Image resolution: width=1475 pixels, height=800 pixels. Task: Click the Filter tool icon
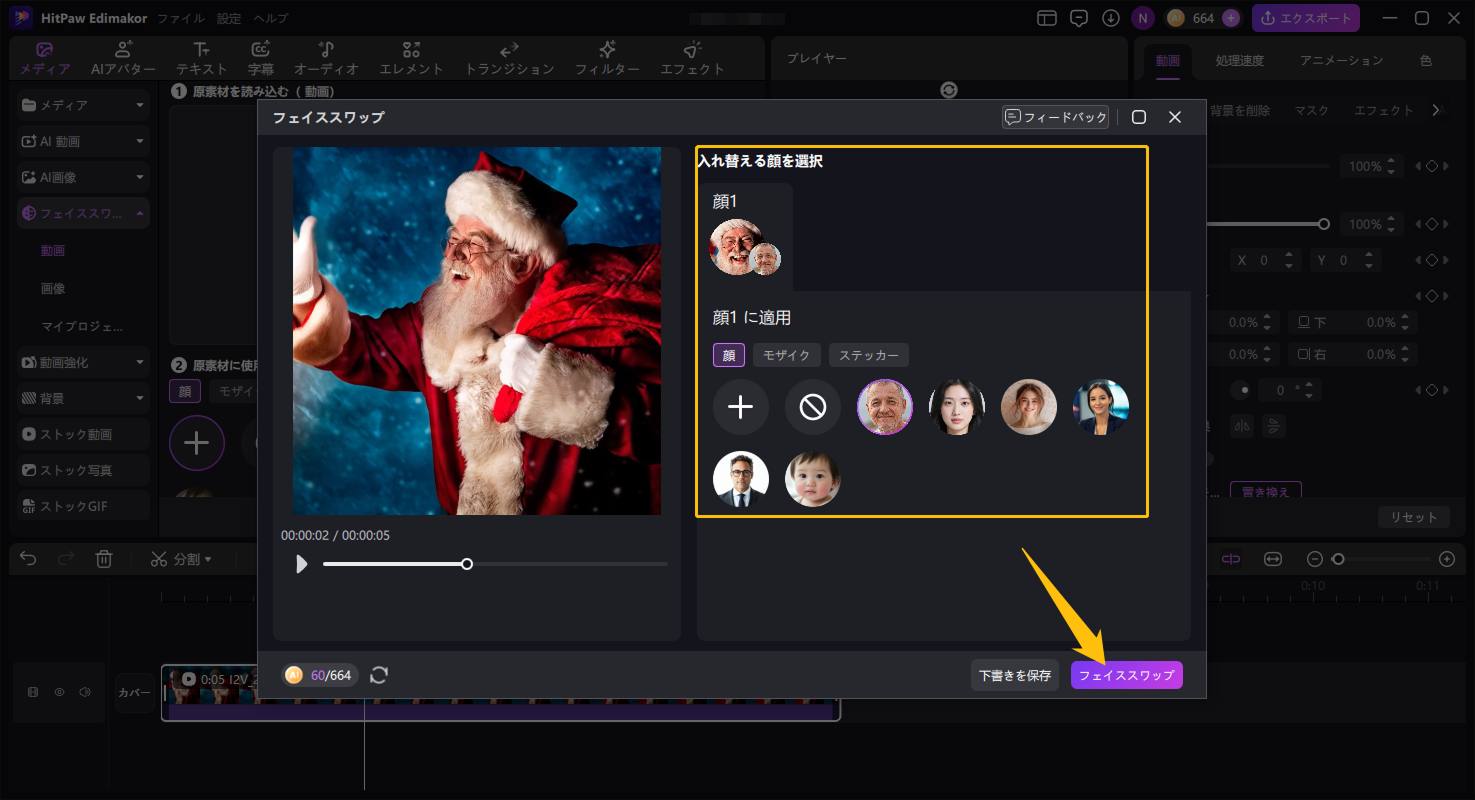[607, 58]
